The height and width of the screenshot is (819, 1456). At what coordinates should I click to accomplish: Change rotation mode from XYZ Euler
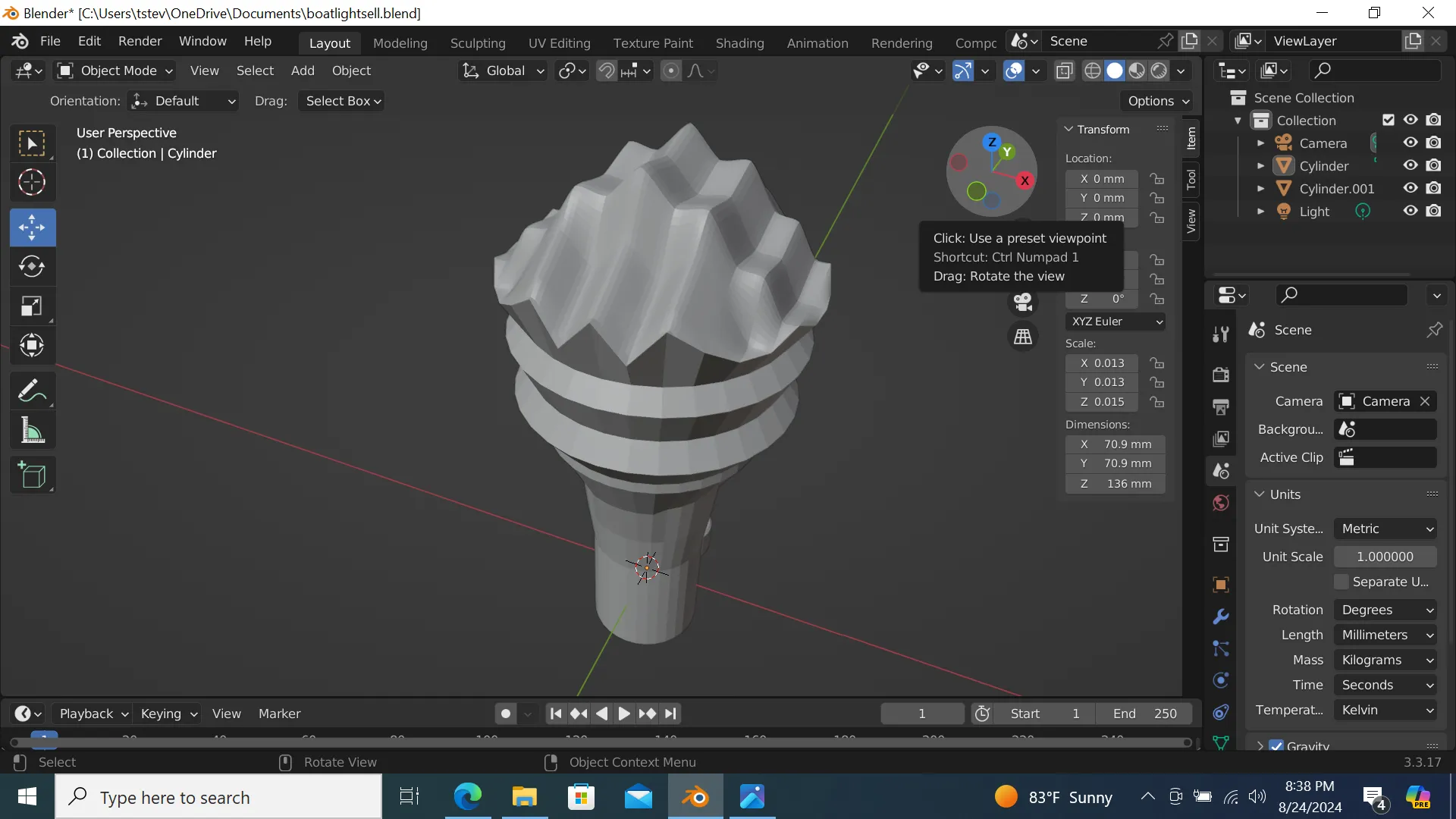[x=1115, y=322]
